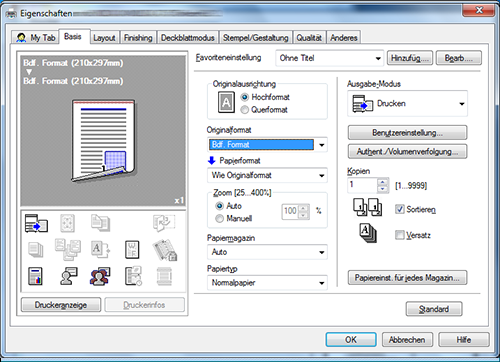Increase the Kopien count with up arrow
Viewport: 500px width, 362px height.
click(383, 182)
